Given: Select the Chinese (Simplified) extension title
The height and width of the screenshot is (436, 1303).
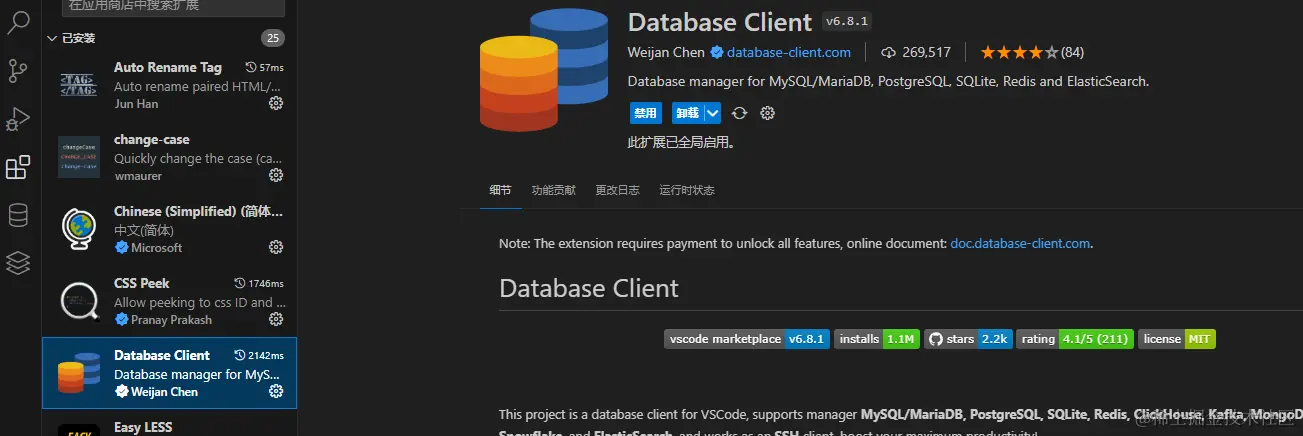Looking at the screenshot, I should click(199, 211).
